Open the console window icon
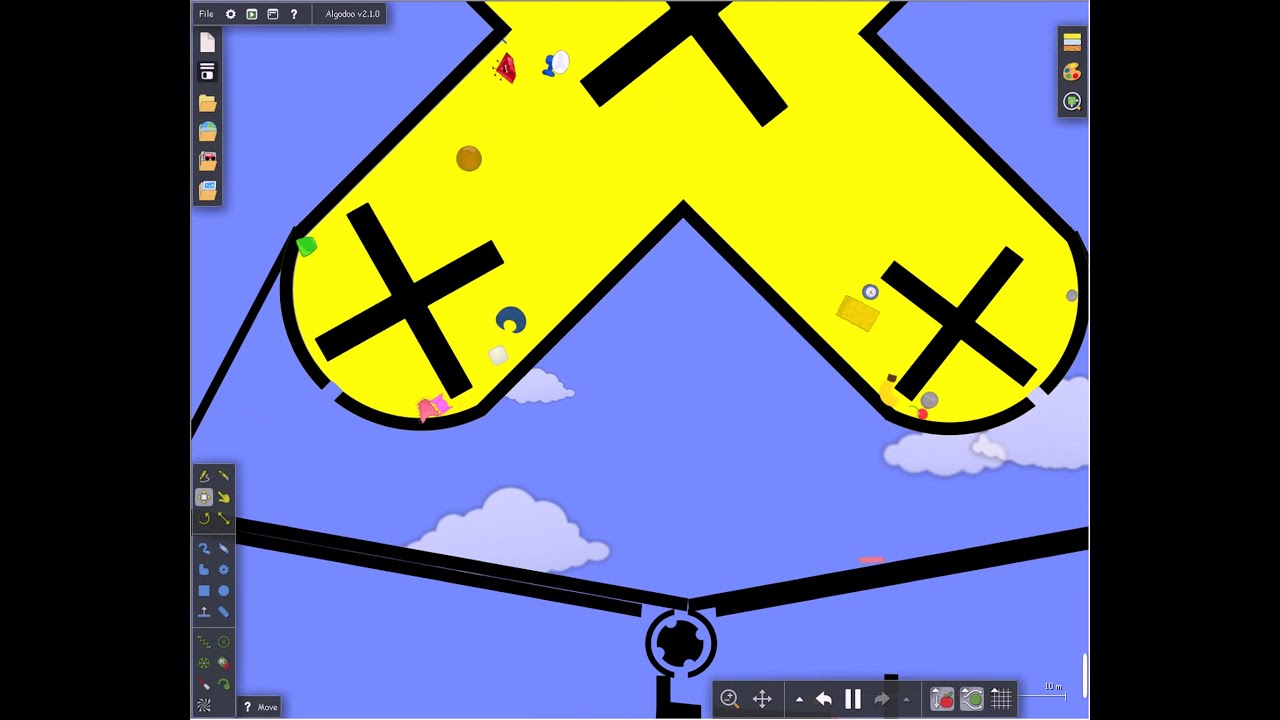 pyautogui.click(x=272, y=14)
